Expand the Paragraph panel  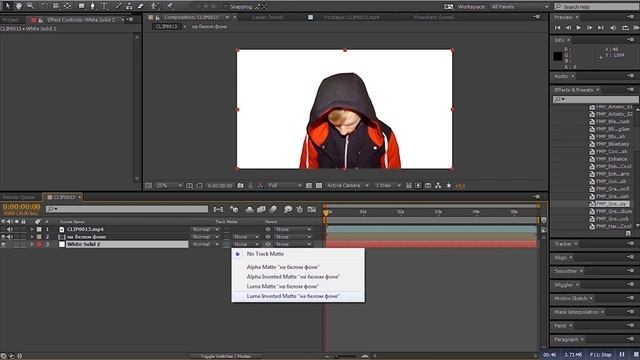[566, 339]
